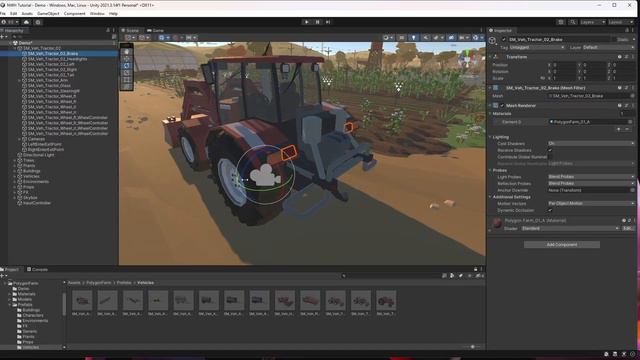Select the Transform tool in Scene overlay
The width and height of the screenshot is (640, 360).
click(x=127, y=87)
